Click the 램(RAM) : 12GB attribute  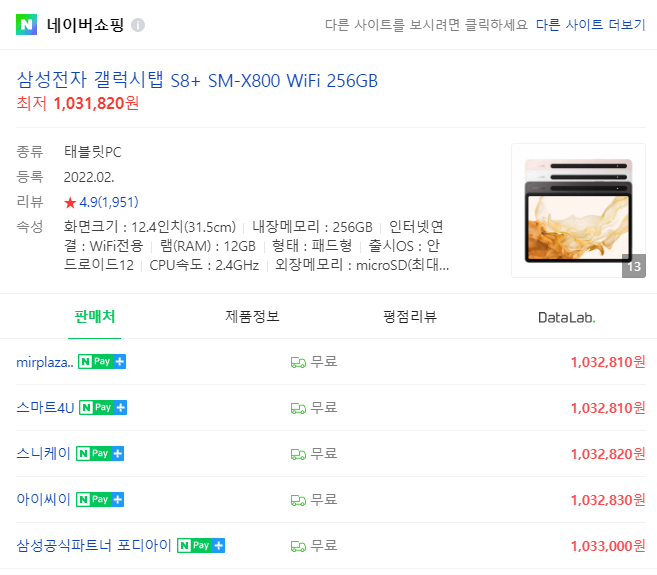207,246
